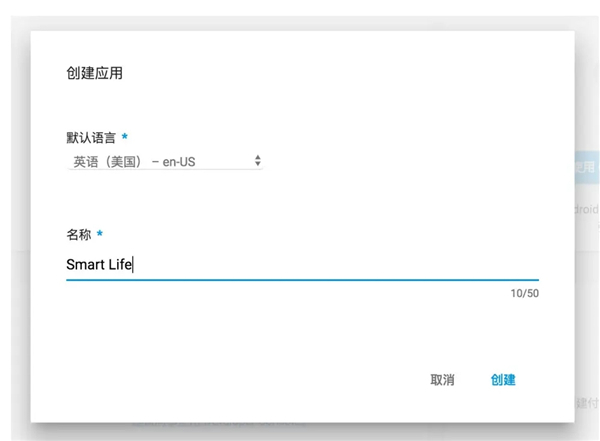Click the required asterisk beside 名称
This screenshot has width=600, height=441.
pos(100,235)
